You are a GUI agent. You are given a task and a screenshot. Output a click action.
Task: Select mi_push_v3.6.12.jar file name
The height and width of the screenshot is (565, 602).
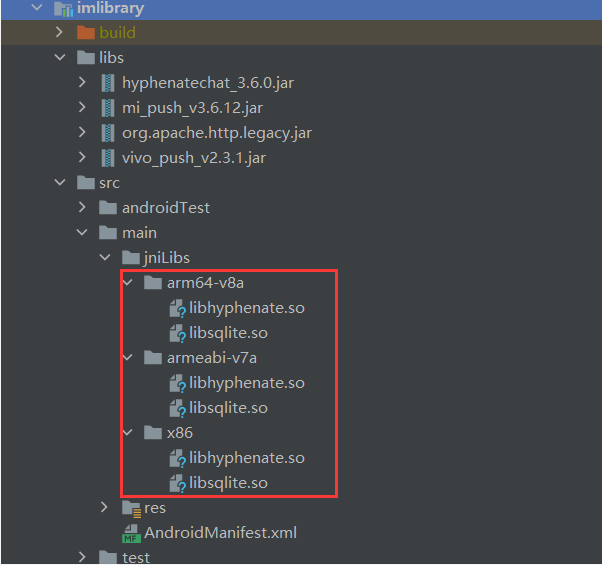coord(192,108)
